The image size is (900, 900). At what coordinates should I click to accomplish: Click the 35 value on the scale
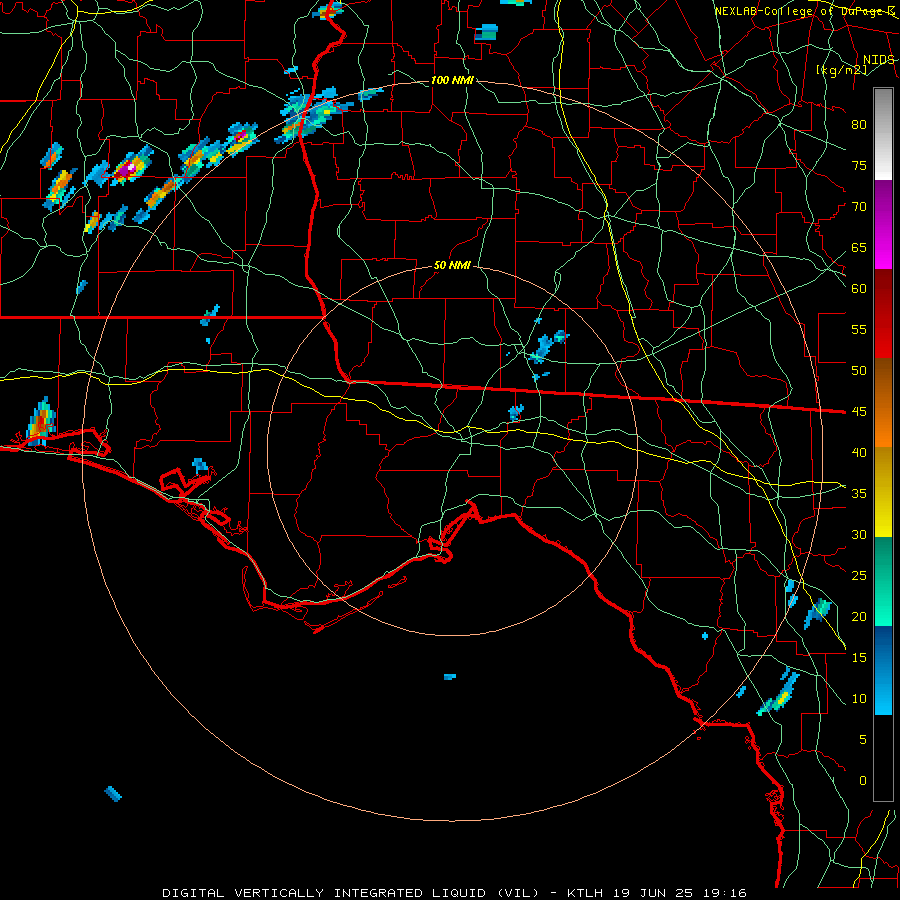coord(859,494)
